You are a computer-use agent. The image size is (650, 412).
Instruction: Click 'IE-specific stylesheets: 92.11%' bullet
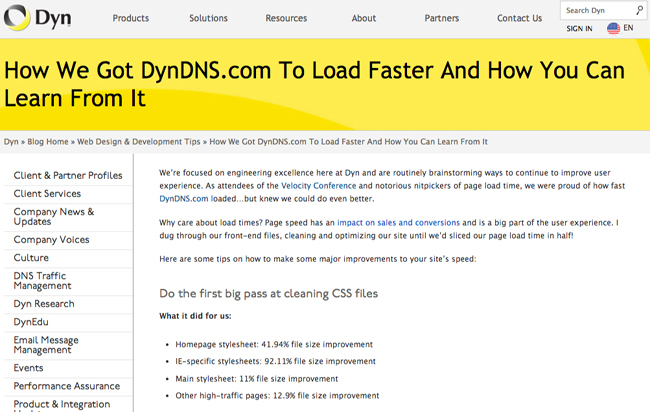tap(275, 361)
